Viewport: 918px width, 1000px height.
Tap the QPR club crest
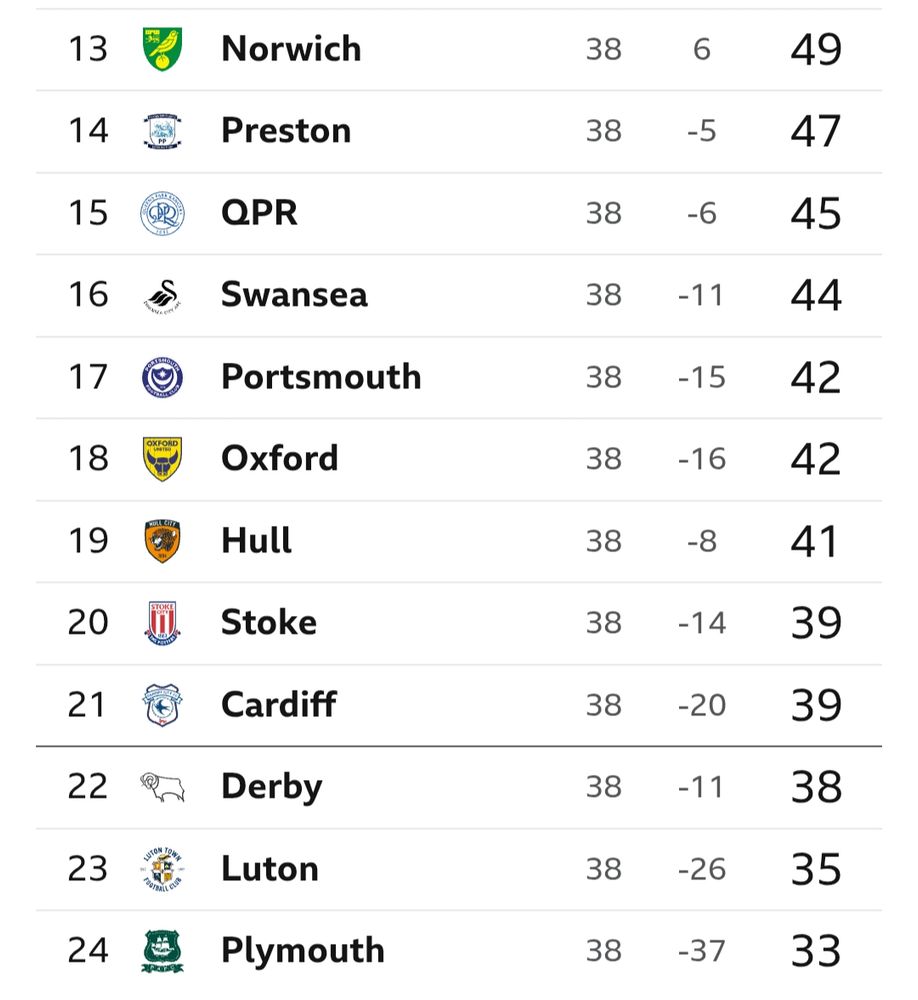(x=162, y=213)
